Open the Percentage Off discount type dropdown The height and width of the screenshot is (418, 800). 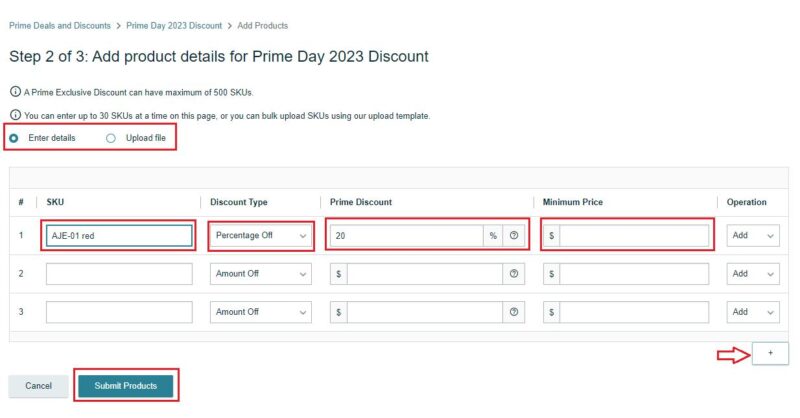(261, 235)
